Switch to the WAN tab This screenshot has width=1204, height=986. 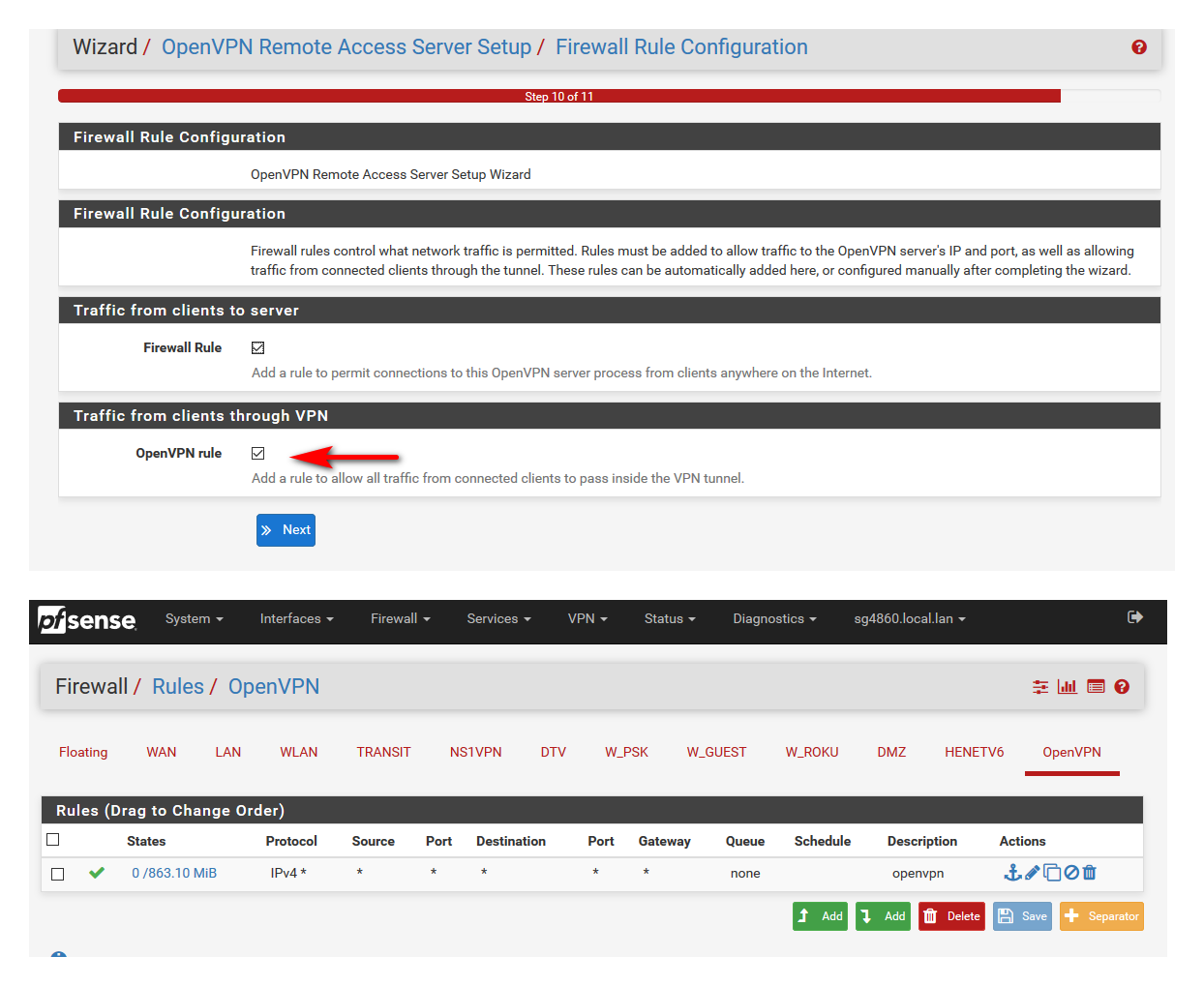coord(162,753)
